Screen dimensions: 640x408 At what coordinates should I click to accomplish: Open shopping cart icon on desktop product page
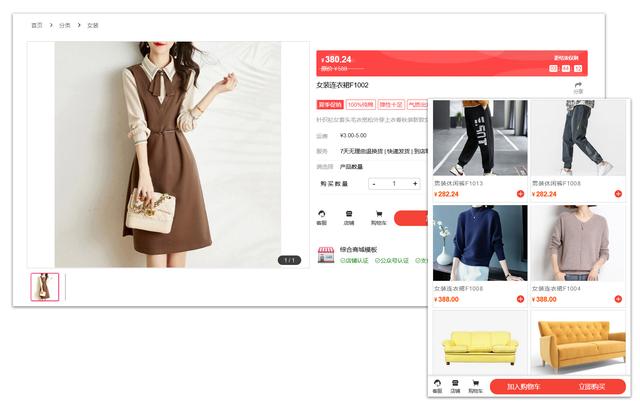378,214
